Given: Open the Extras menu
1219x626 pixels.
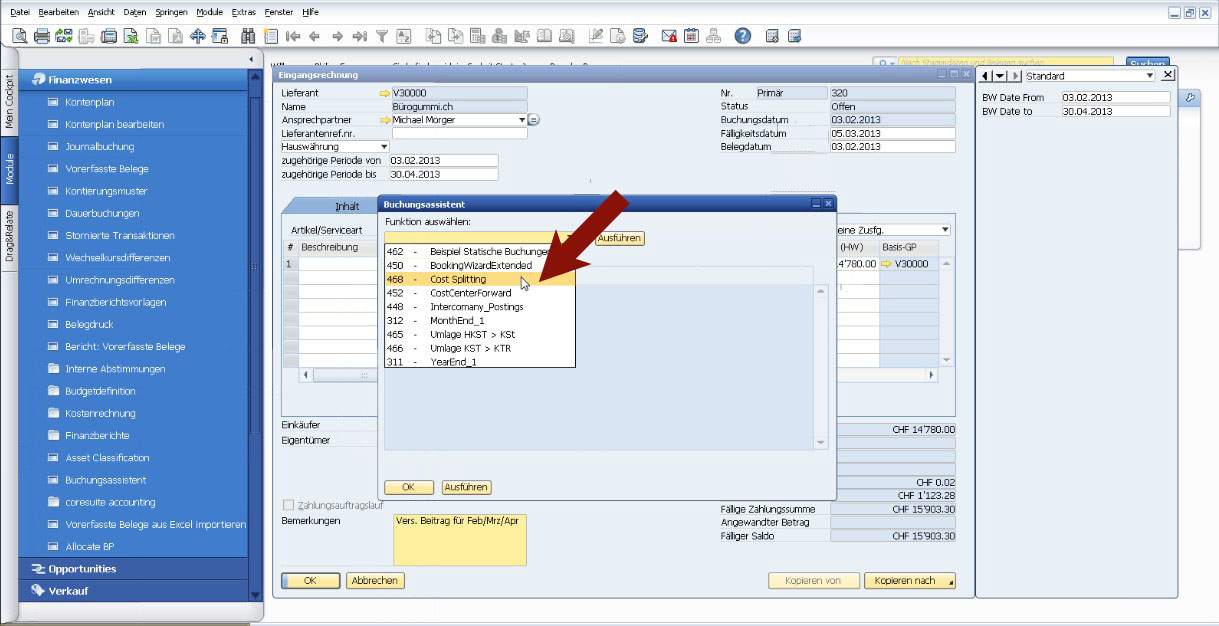Looking at the screenshot, I should (x=243, y=11).
